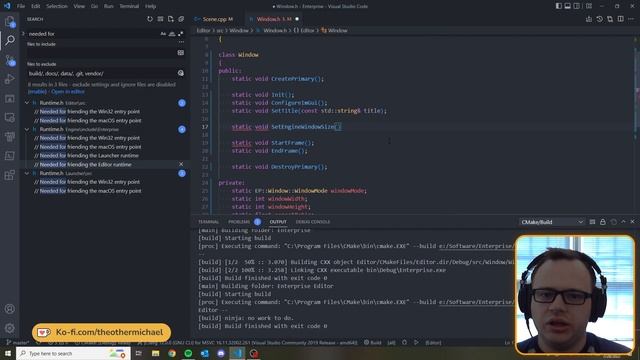The height and width of the screenshot is (360, 640).
Task: Toggle the primary side bar layout icon
Action: point(558,6)
